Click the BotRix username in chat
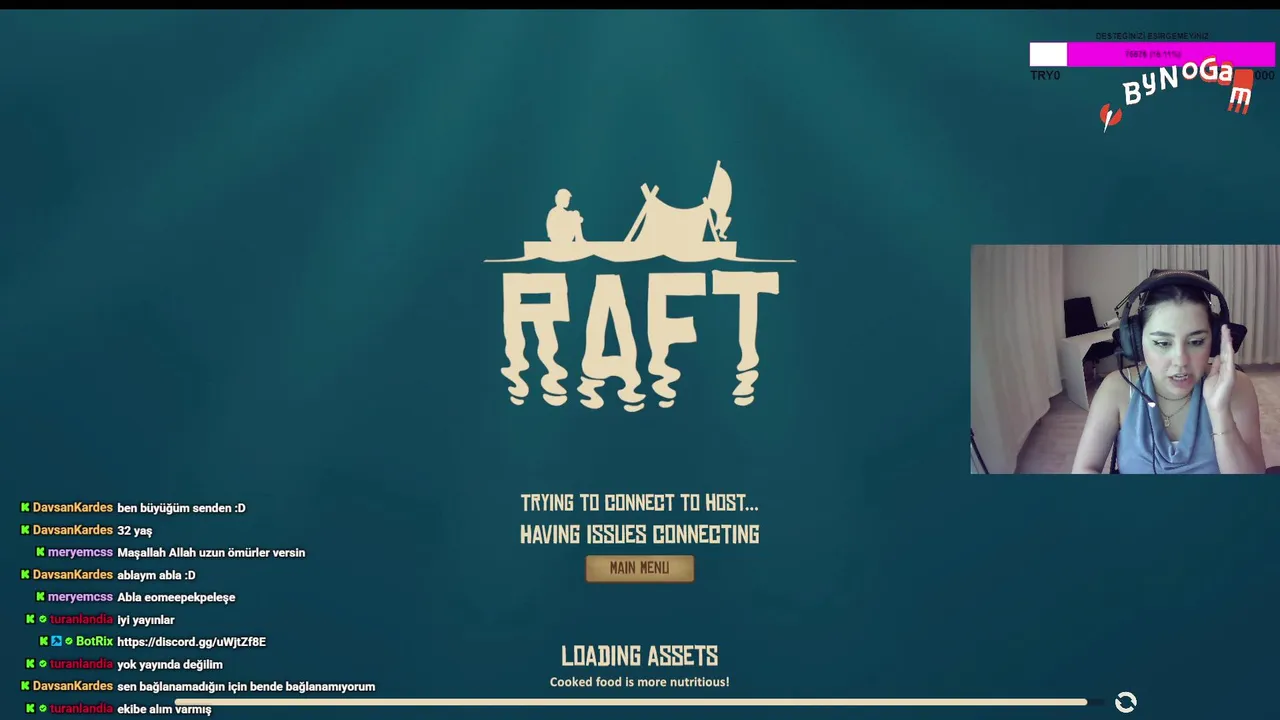Image resolution: width=1280 pixels, height=720 pixels. click(94, 642)
